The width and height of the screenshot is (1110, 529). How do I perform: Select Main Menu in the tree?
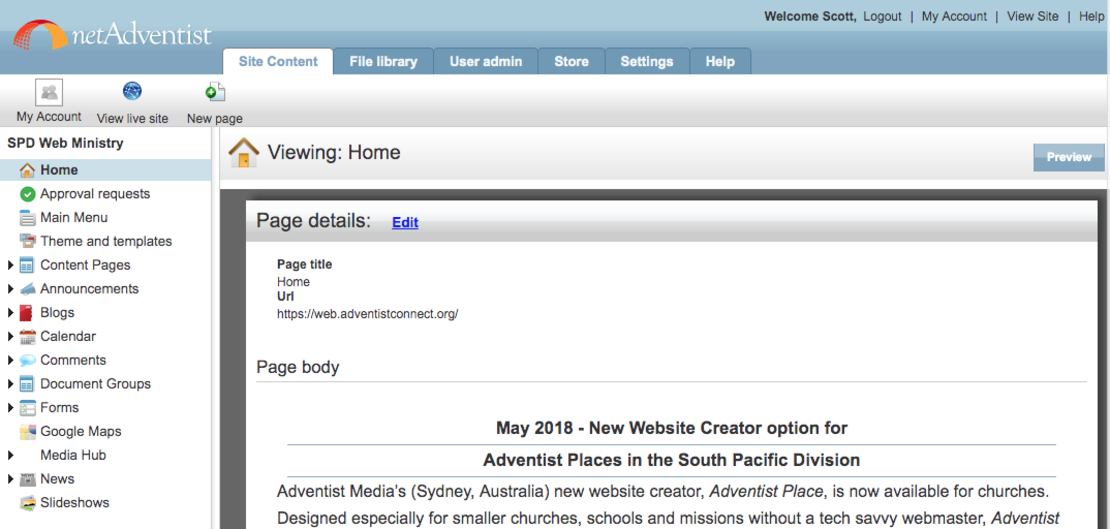pyautogui.click(x=74, y=217)
